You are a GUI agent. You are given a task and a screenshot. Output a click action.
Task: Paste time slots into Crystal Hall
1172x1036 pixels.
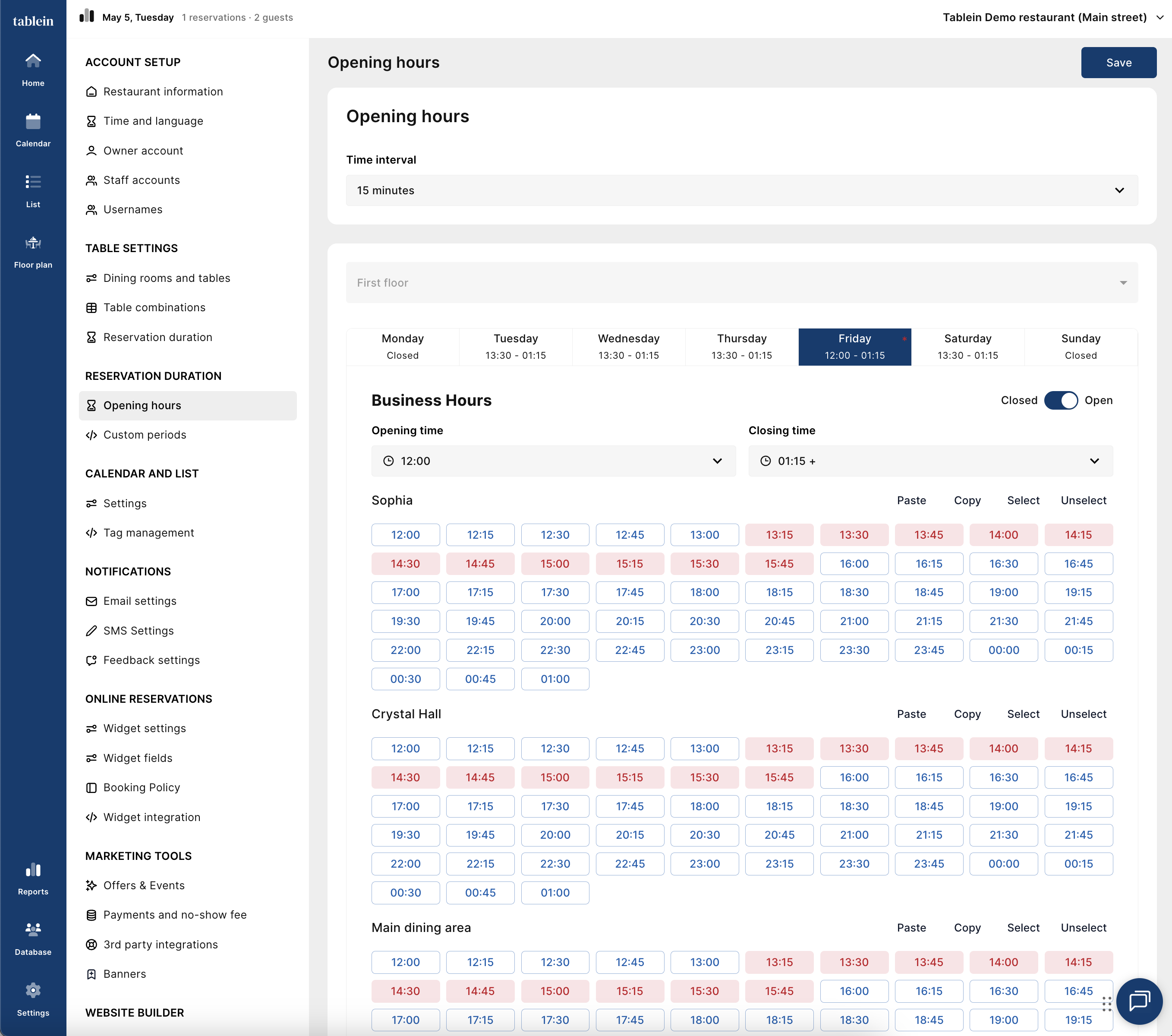(911, 714)
